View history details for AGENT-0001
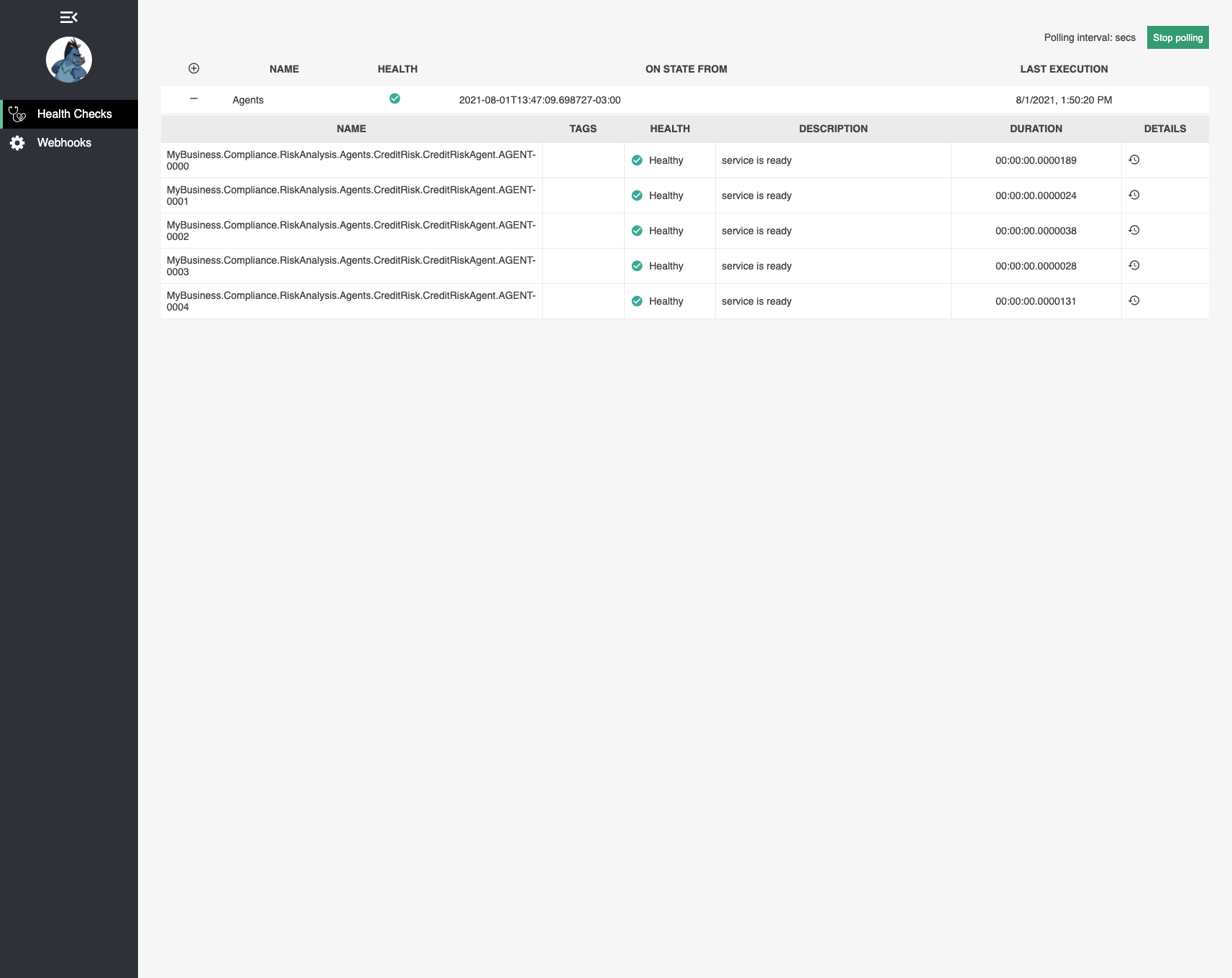The height and width of the screenshot is (978, 1232). click(x=1134, y=195)
